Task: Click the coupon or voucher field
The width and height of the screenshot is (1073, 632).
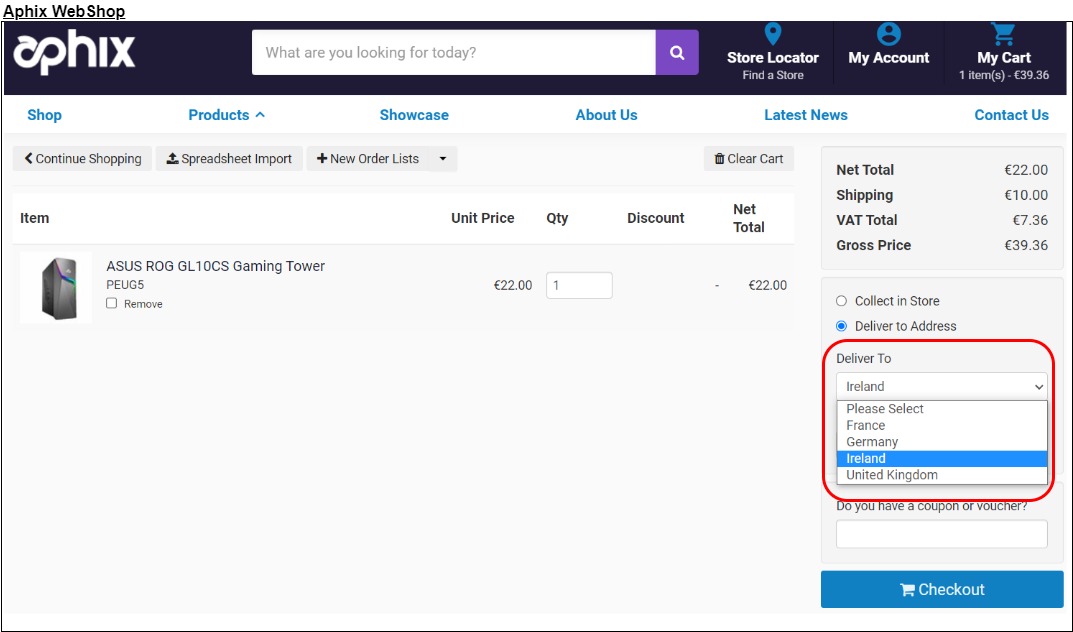Action: [x=941, y=534]
